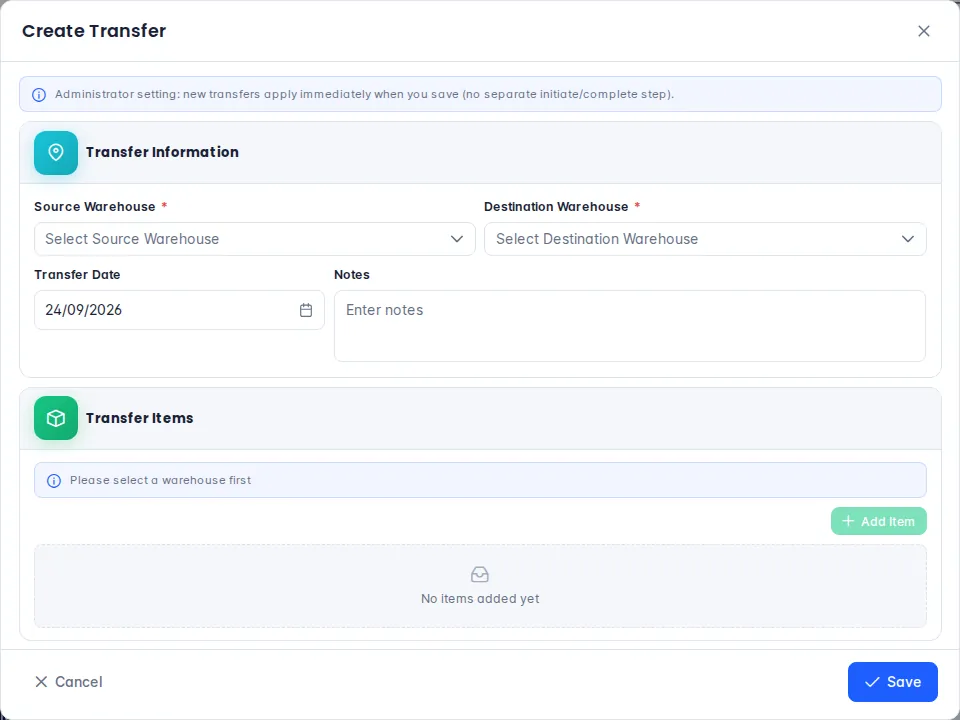
Task: Click the empty inbox icon above 'No items added yet'
Action: click(x=480, y=574)
